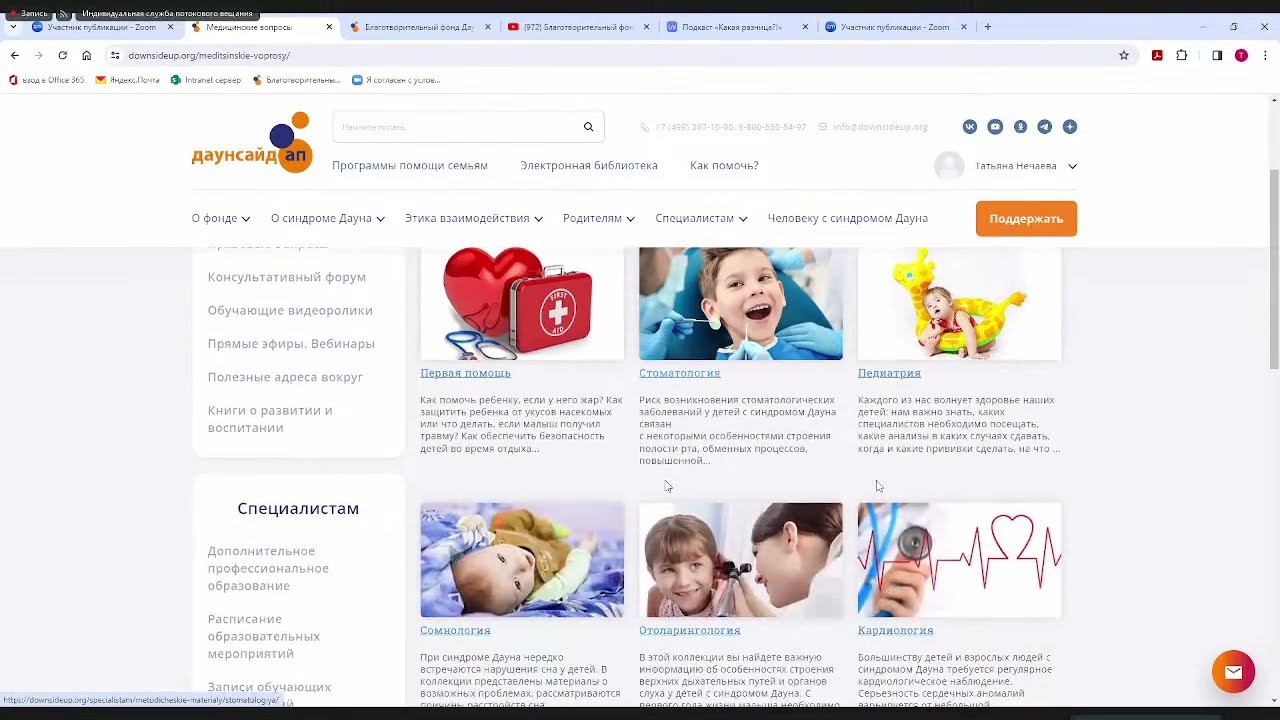1280x720 pixels.
Task: Bookmark this page with the star icon
Action: [x=1124, y=56]
